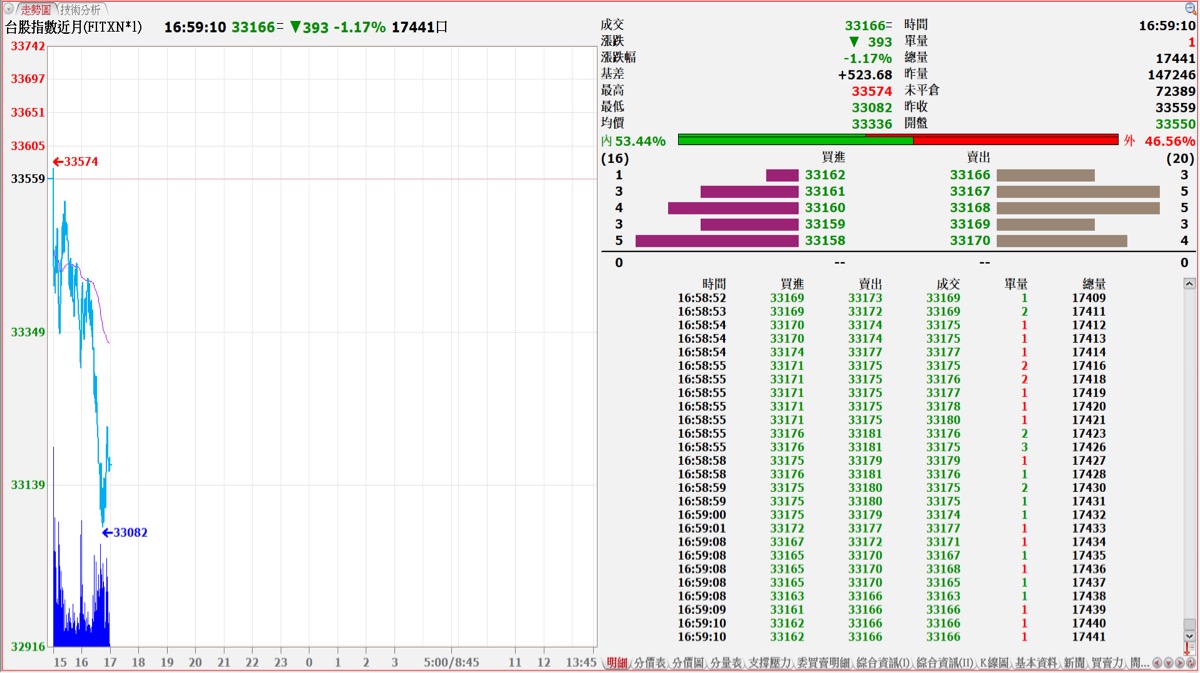Show the 新聞 tab
The image size is (1200, 673).
(1074, 663)
